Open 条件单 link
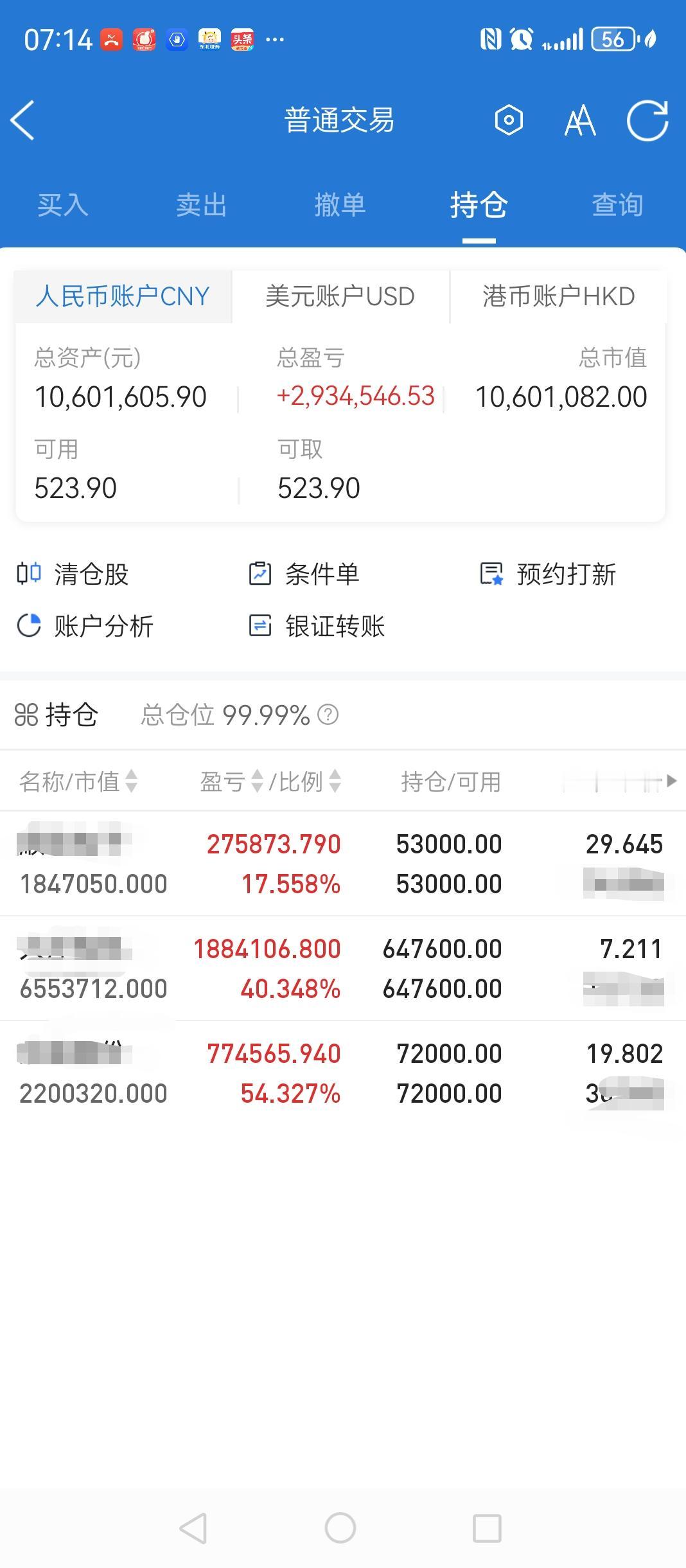 (x=322, y=574)
